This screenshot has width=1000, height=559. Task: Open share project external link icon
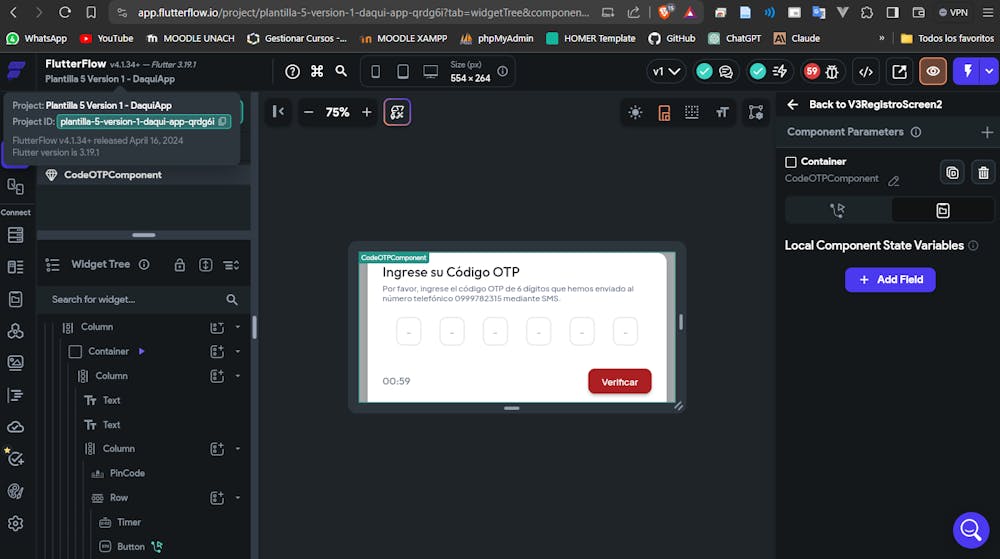point(899,71)
